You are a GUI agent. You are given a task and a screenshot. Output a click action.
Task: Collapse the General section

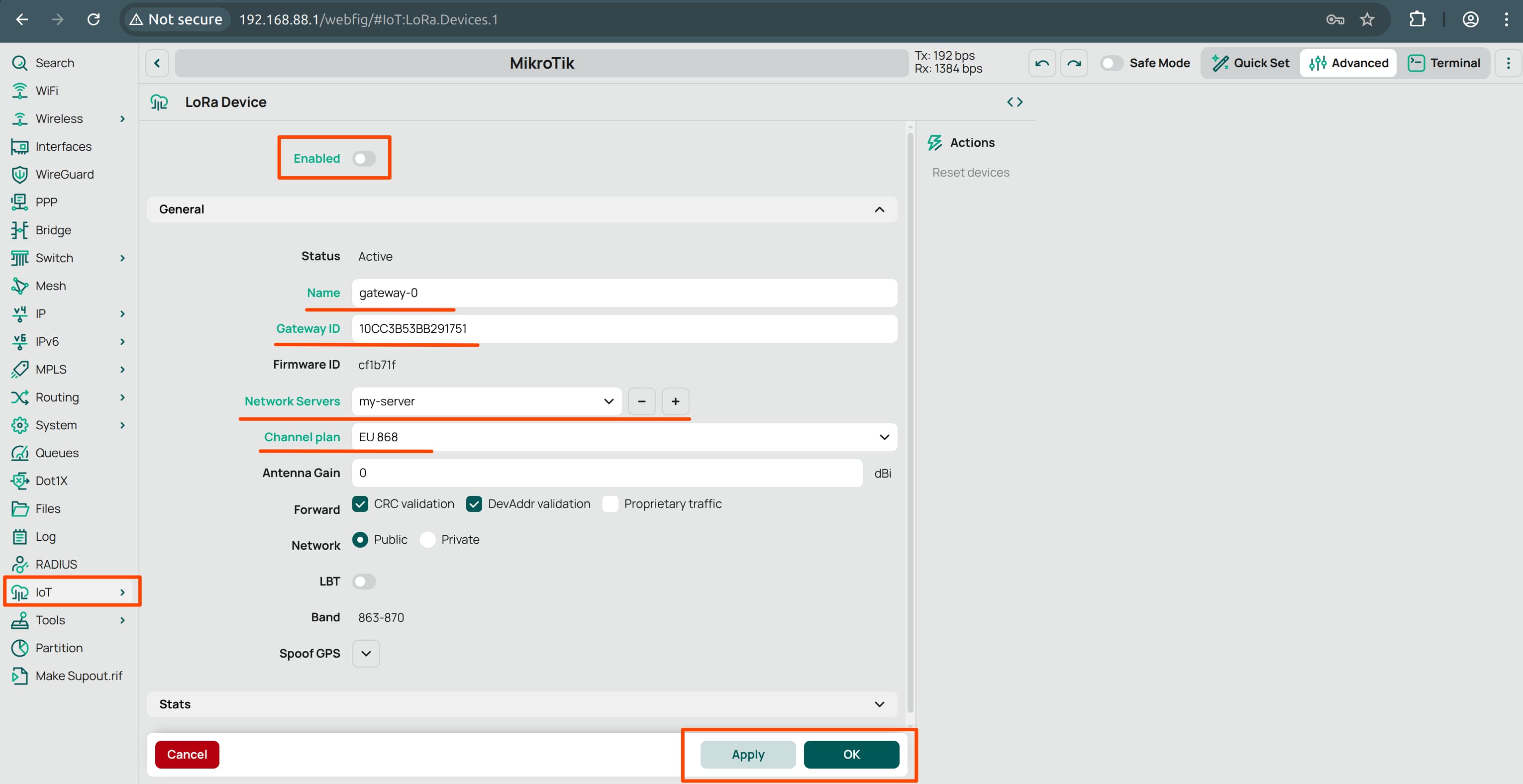[x=879, y=209]
